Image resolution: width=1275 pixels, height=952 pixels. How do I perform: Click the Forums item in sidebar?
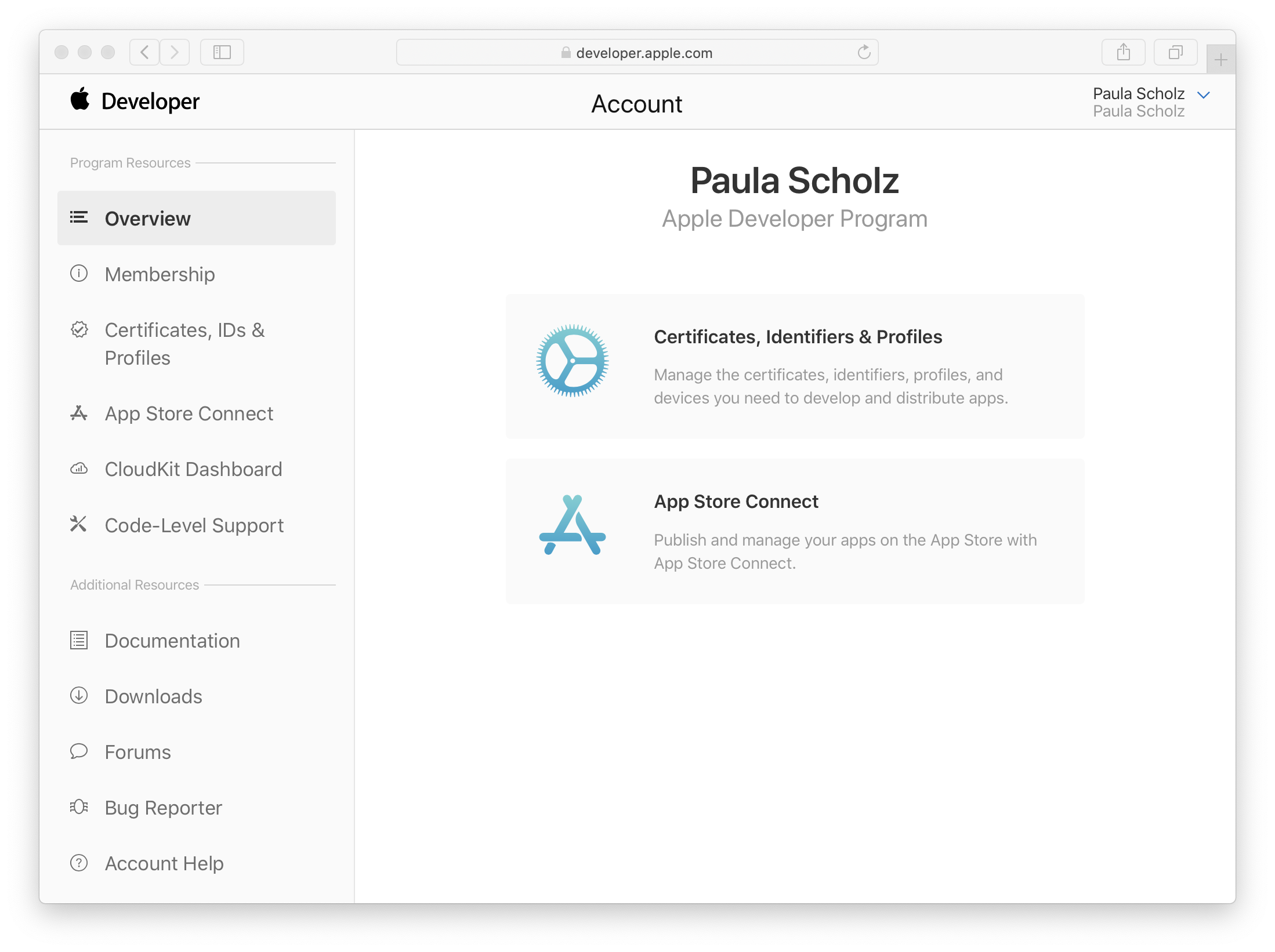tap(139, 752)
